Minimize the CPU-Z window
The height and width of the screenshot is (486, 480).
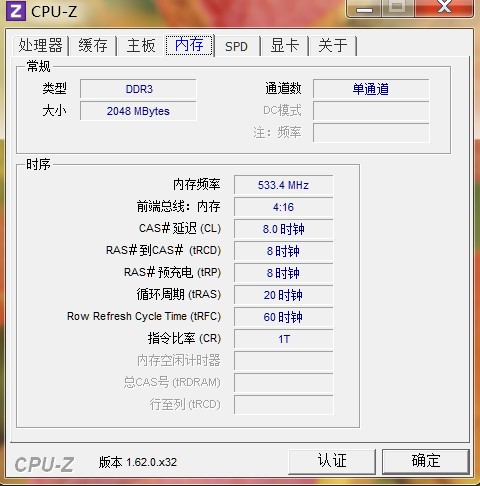click(x=364, y=8)
